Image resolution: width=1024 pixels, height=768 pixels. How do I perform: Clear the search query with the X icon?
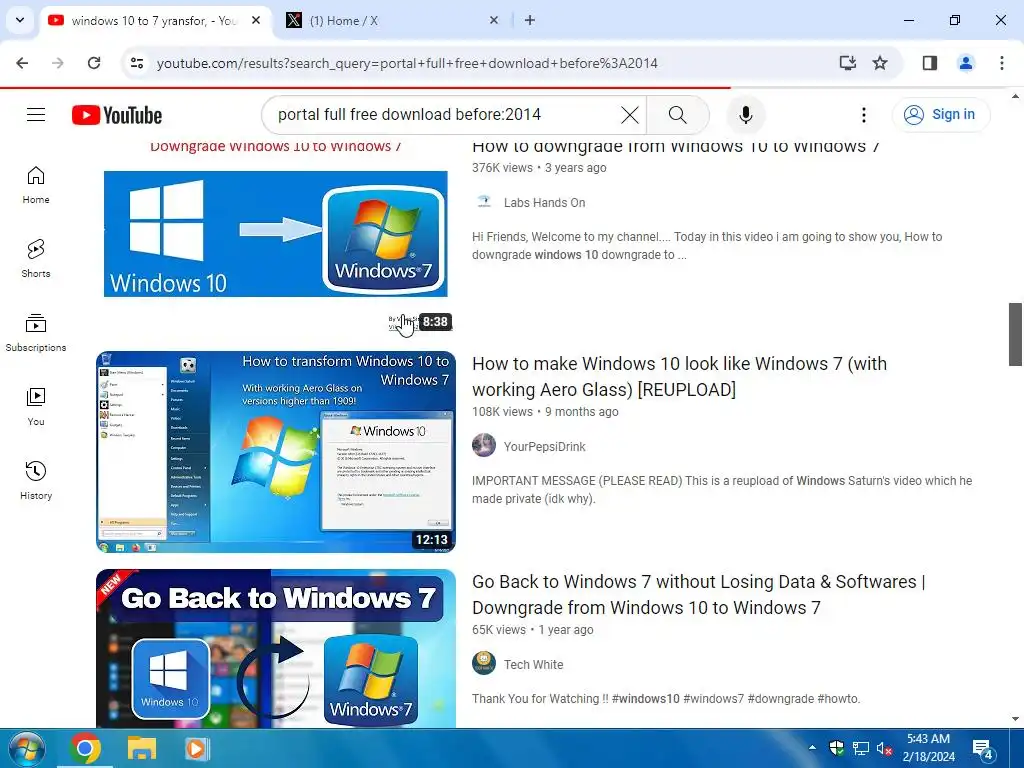[630, 115]
